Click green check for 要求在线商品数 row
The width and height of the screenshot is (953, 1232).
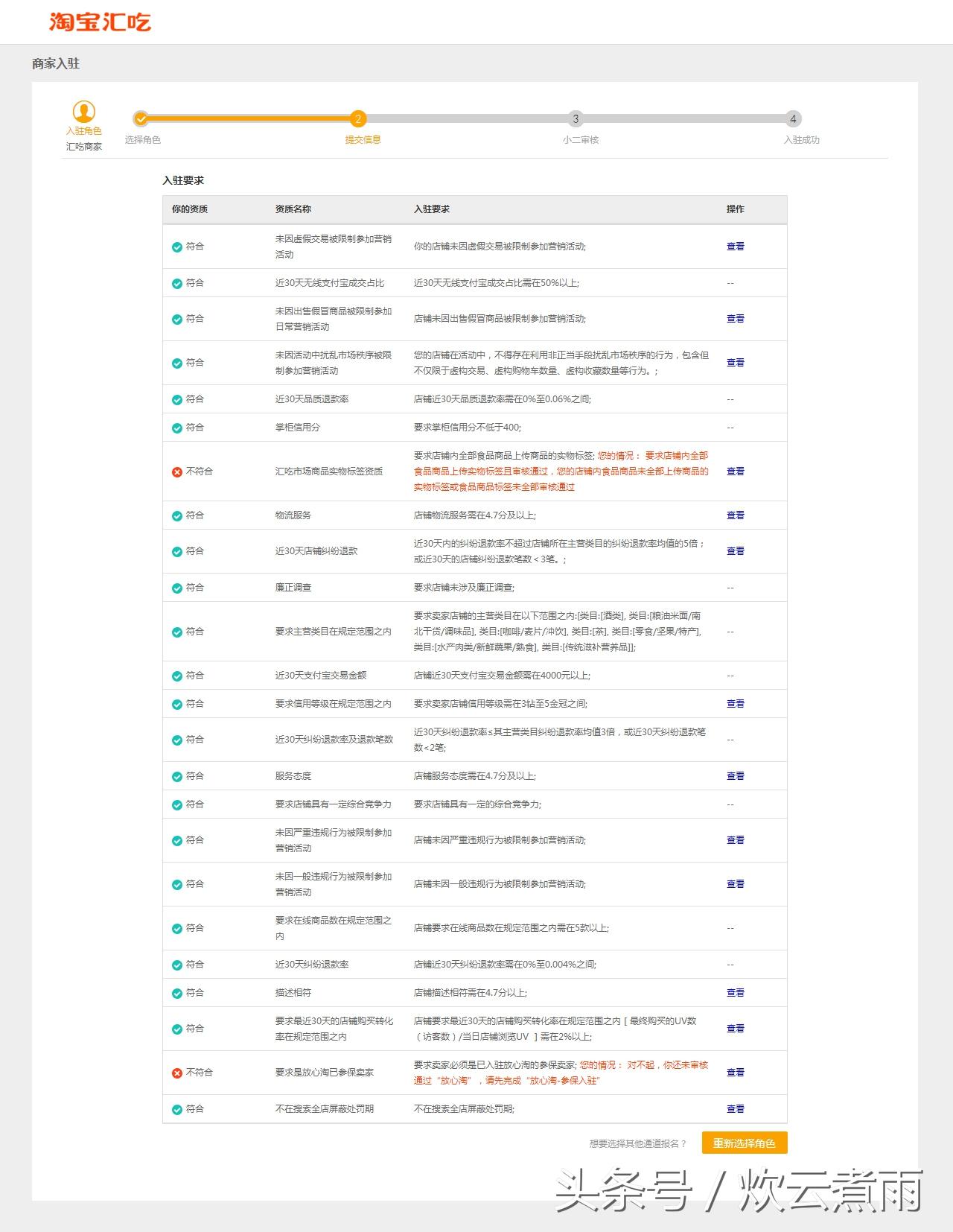pyautogui.click(x=177, y=928)
